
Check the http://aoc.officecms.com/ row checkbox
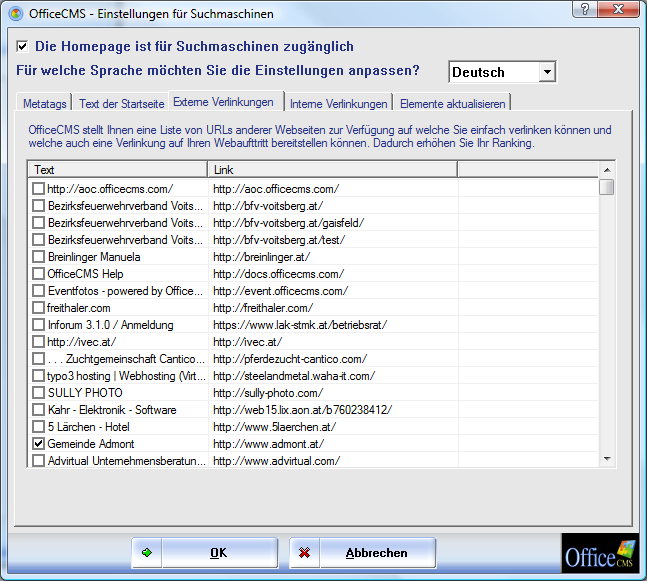(38, 189)
